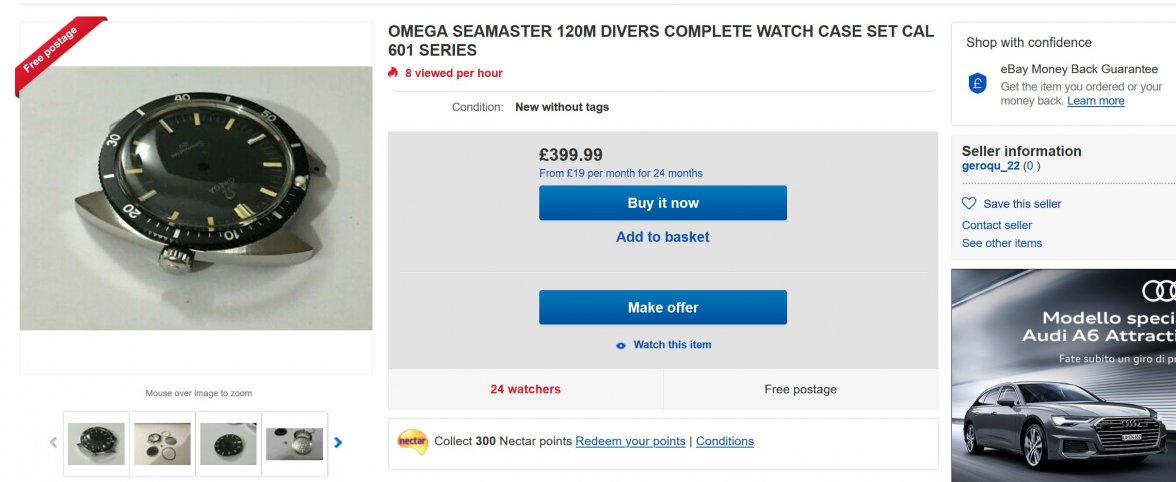
Task: Click Redeem your points link
Action: (630, 441)
